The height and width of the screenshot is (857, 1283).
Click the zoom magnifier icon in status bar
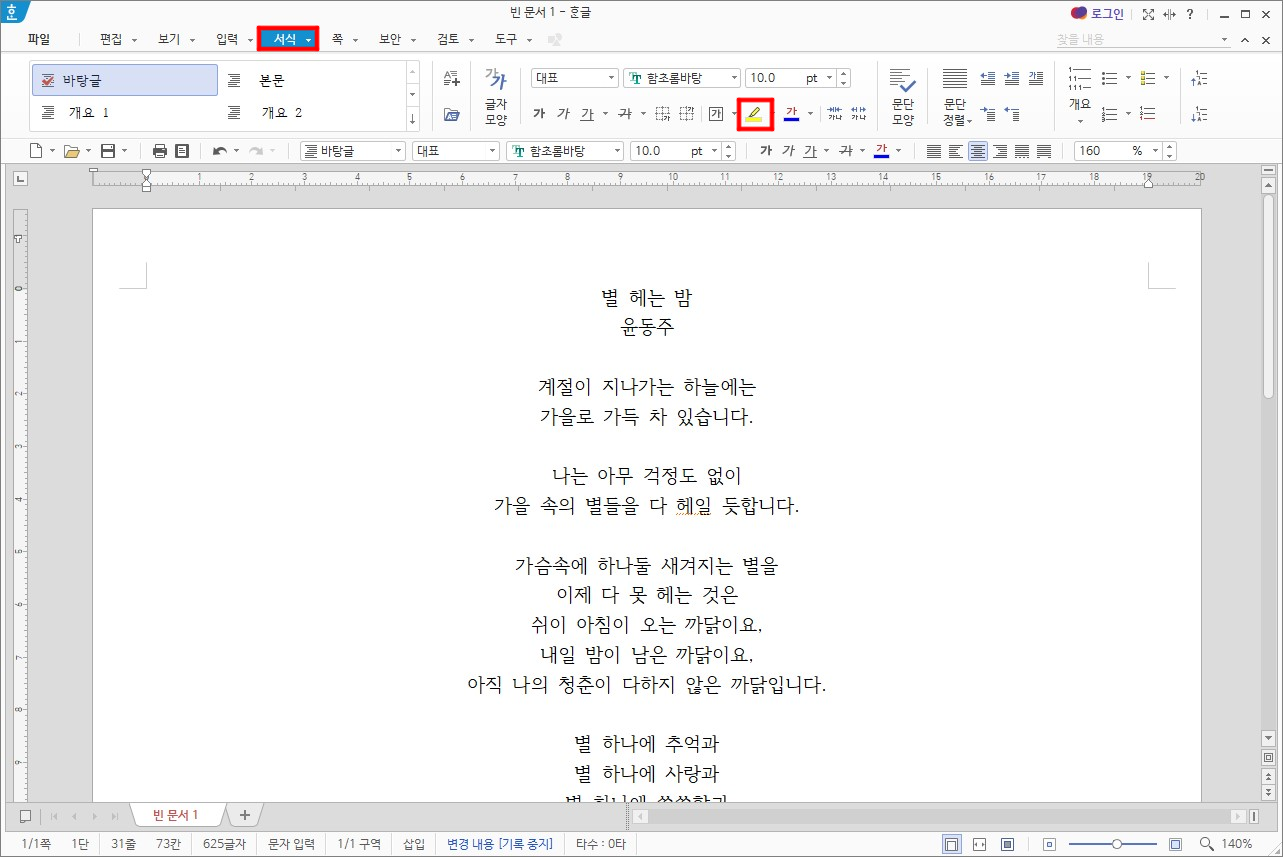point(1207,844)
